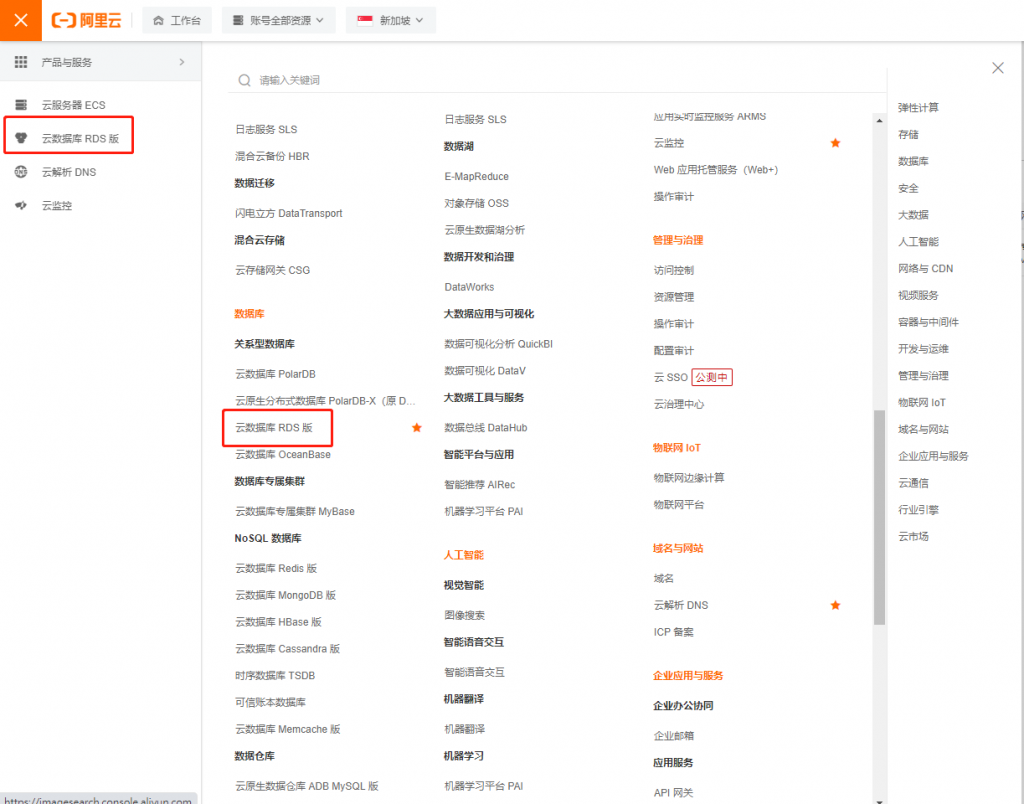Jump to 弹性计算 category
Viewport: 1024px width, 804px height.
pos(918,108)
